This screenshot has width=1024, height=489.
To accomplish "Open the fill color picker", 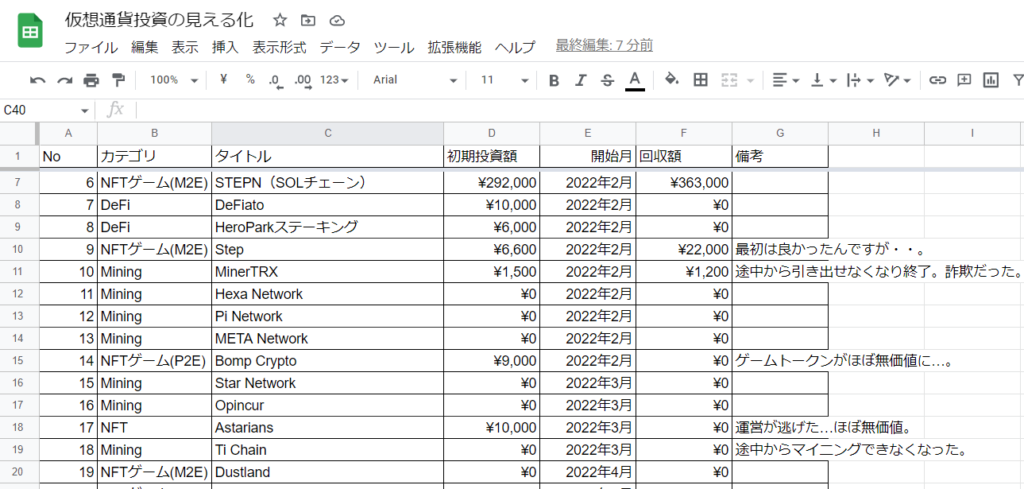I will tap(672, 80).
